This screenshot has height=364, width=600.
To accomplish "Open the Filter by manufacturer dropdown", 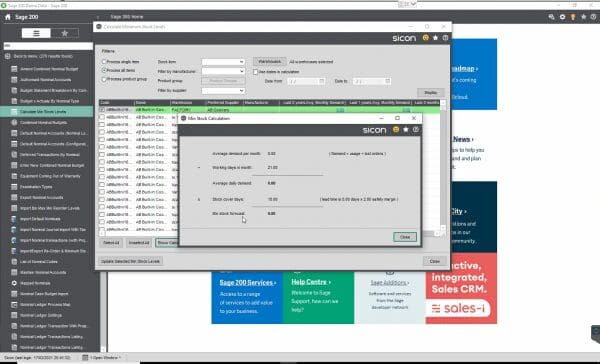I will point(223,71).
